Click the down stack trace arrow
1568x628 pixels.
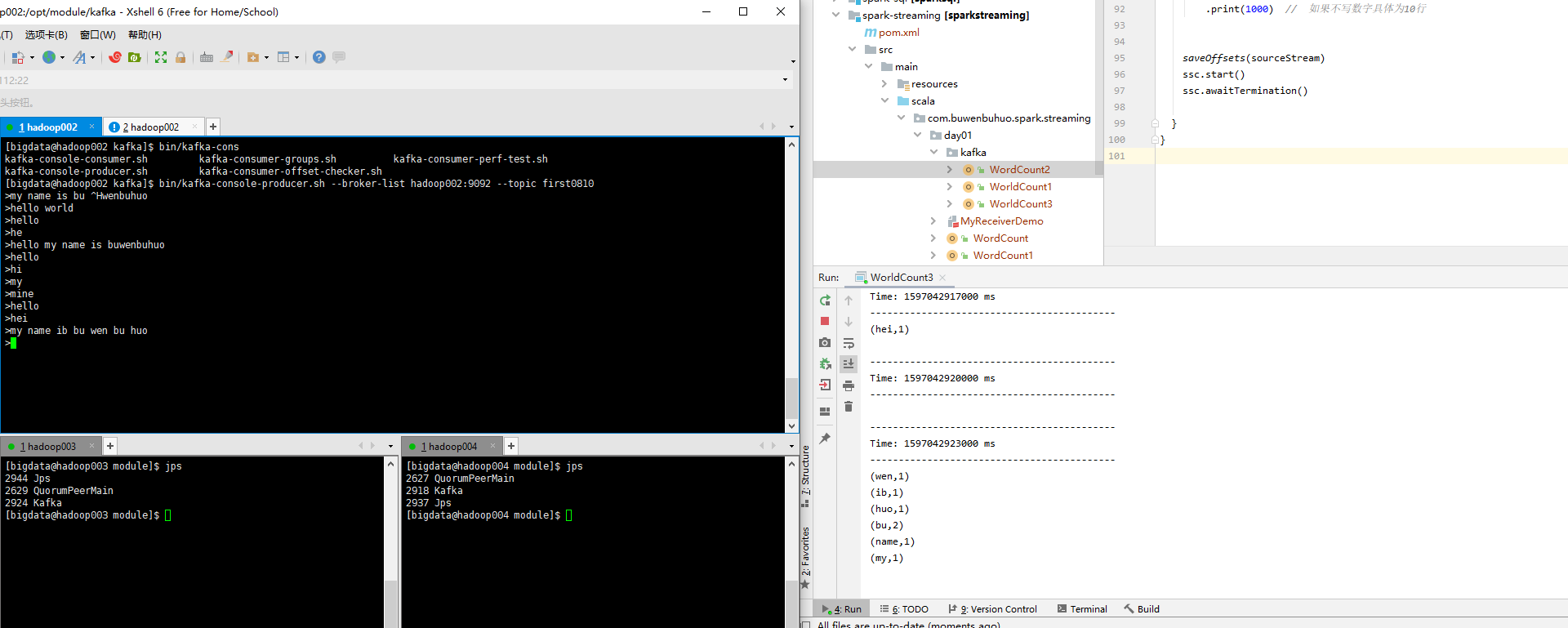point(849,322)
